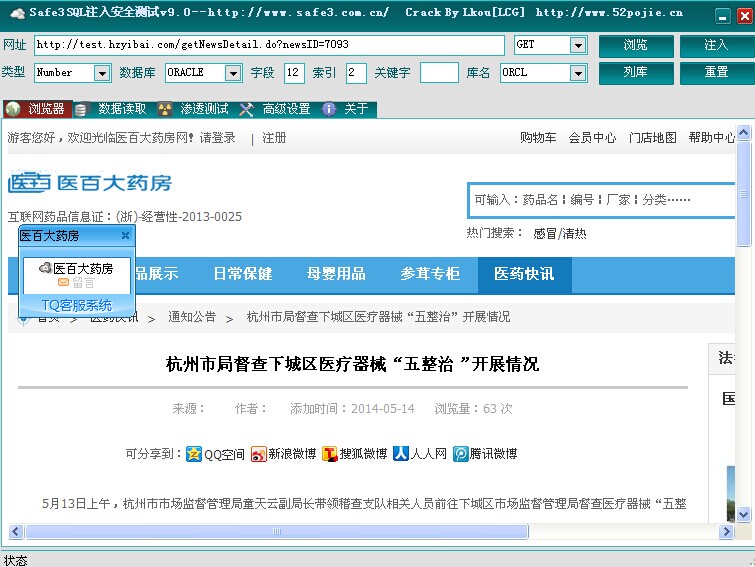Click the 网址 URL input field
This screenshot has height=567, width=755.
(x=269, y=45)
